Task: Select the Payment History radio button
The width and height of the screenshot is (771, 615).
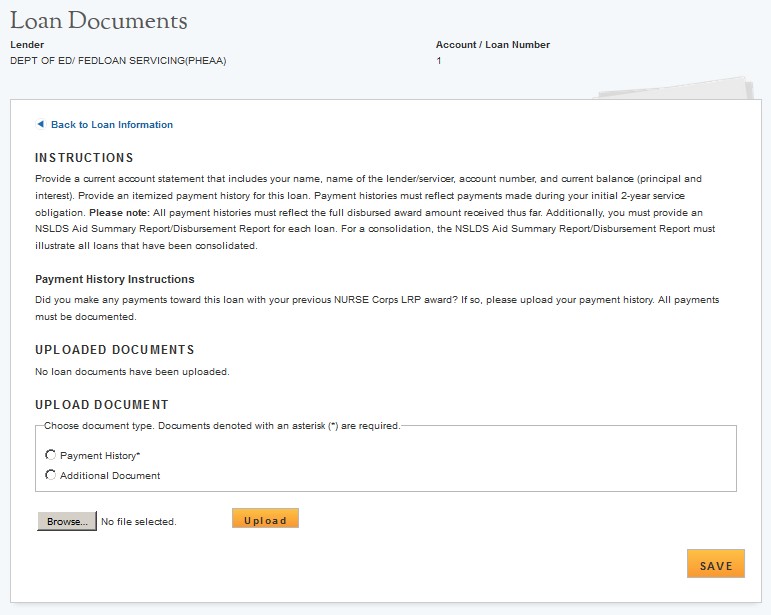Action: [x=51, y=455]
